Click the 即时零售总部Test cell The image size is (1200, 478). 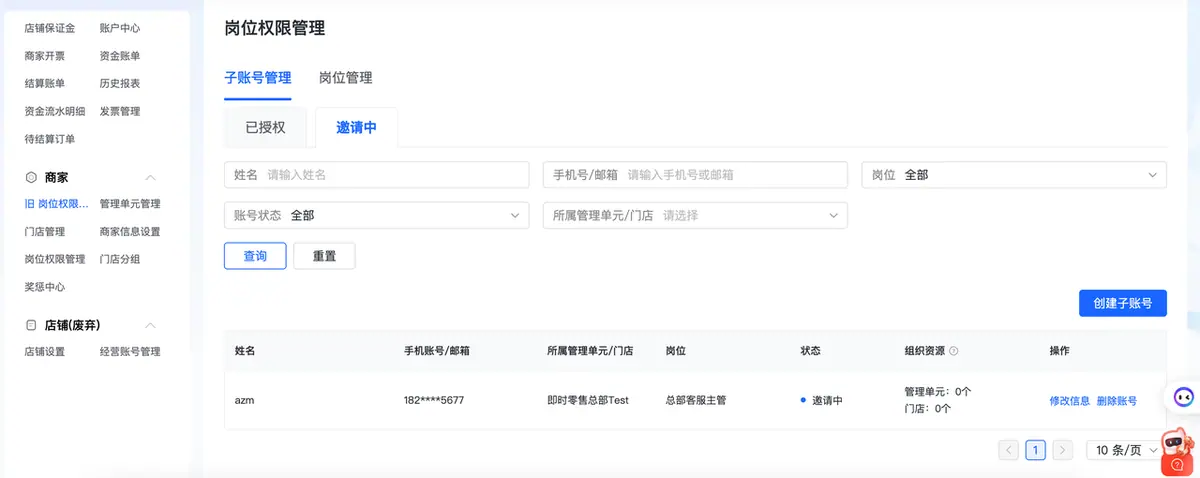588,400
